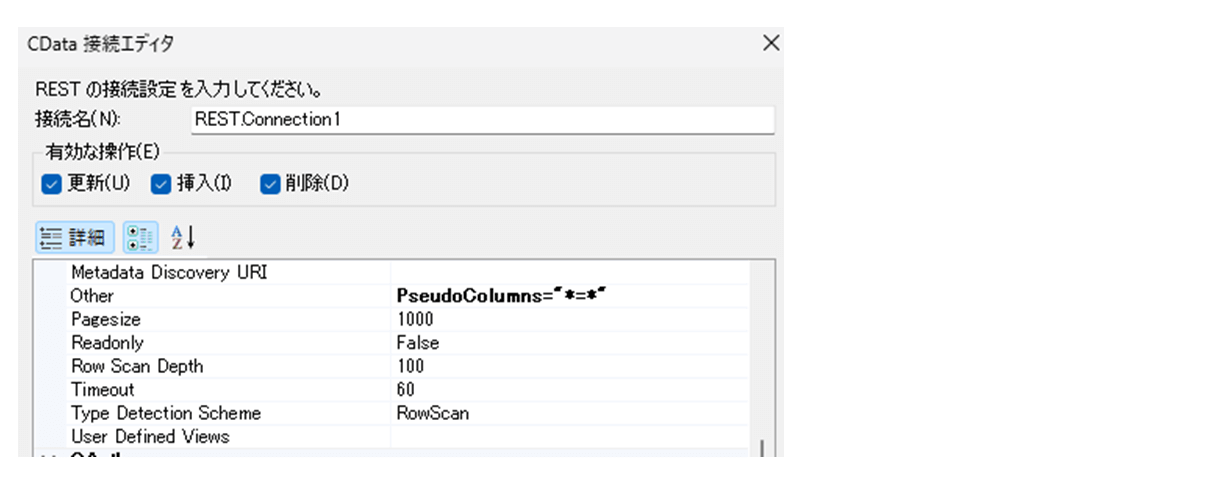Screen dimensions: 1209x478
Task: Select the Metadata Discovery URI property row
Action: (169, 273)
